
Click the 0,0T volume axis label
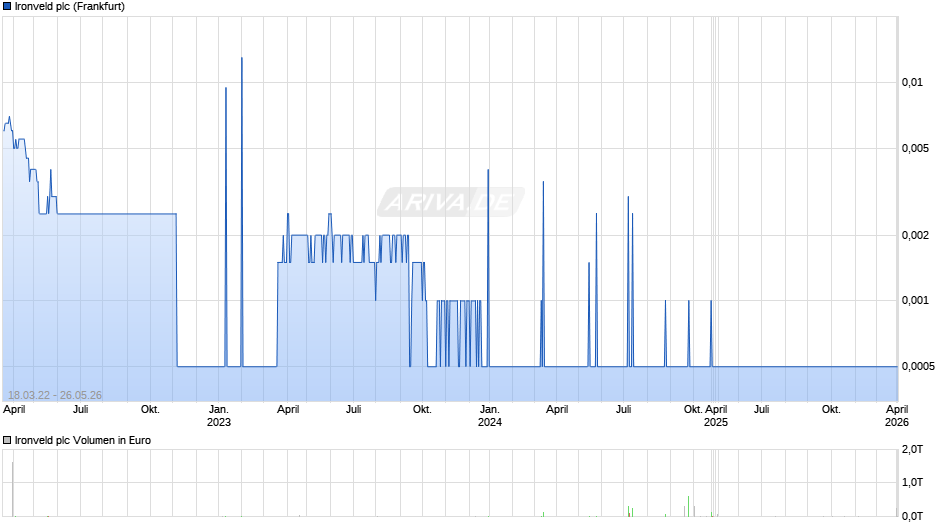(x=912, y=516)
